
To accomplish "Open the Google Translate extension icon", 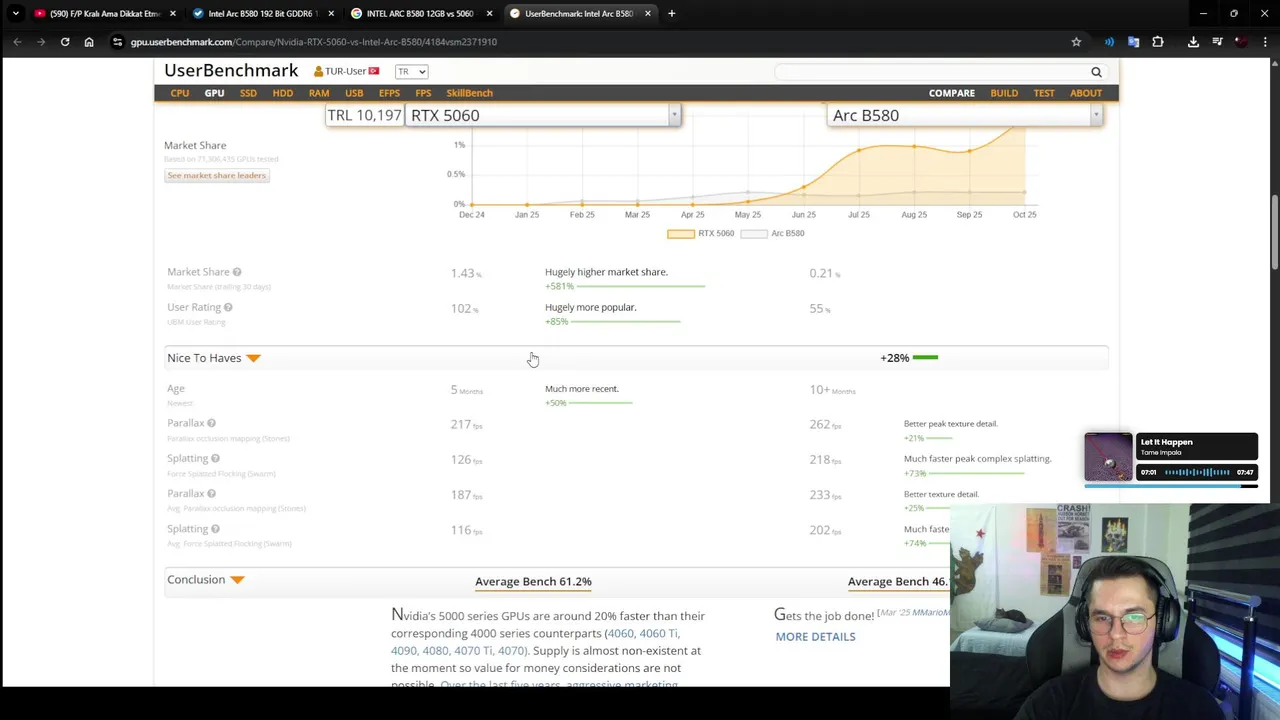I will [x=1133, y=42].
